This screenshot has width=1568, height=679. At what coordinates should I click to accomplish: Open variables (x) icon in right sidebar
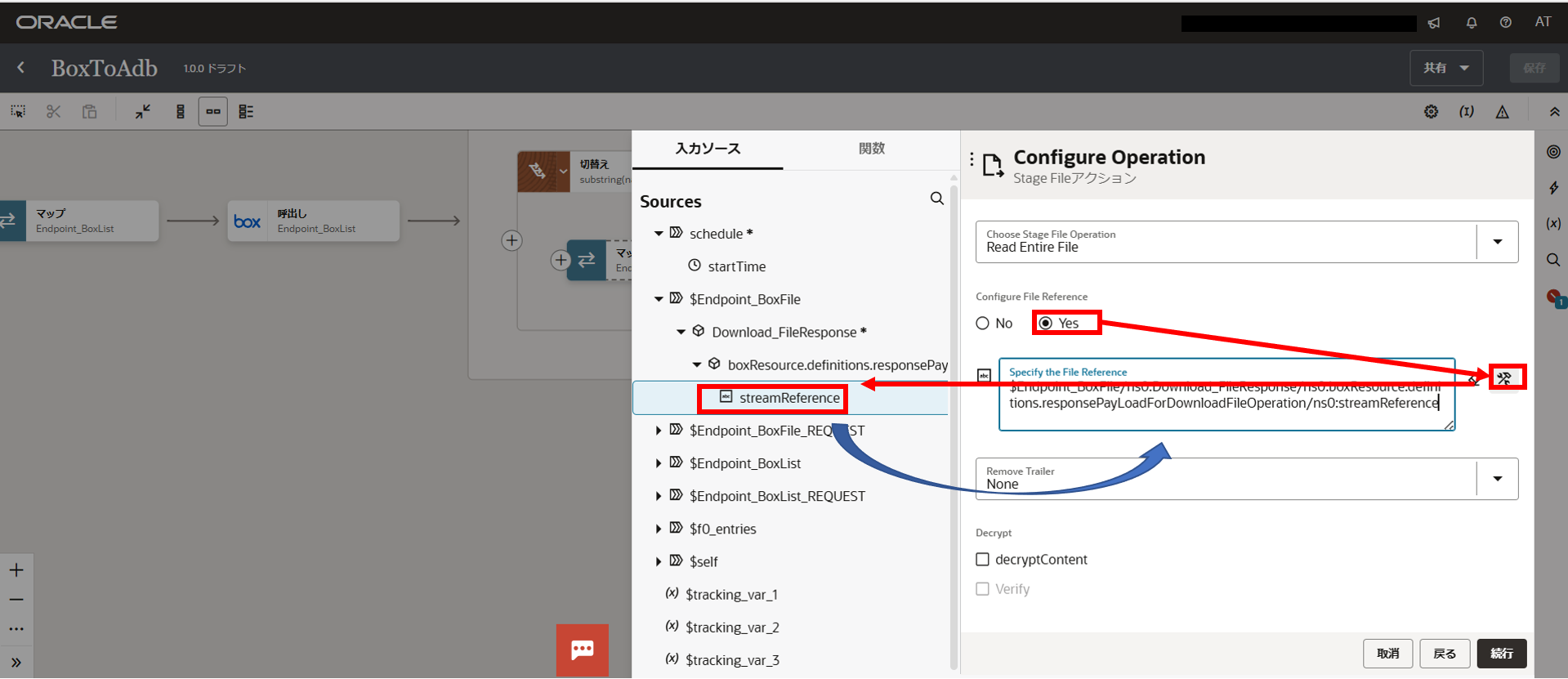point(1553,224)
